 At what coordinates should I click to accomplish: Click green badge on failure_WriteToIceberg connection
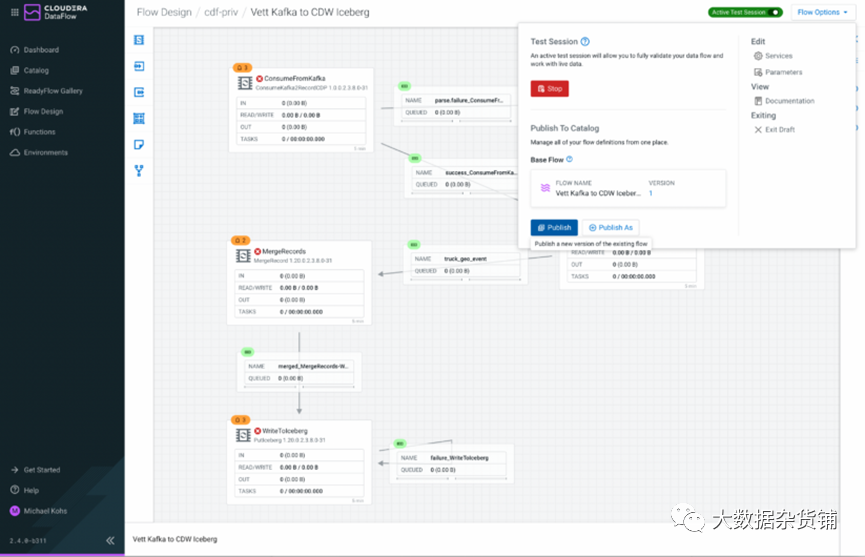tap(400, 443)
